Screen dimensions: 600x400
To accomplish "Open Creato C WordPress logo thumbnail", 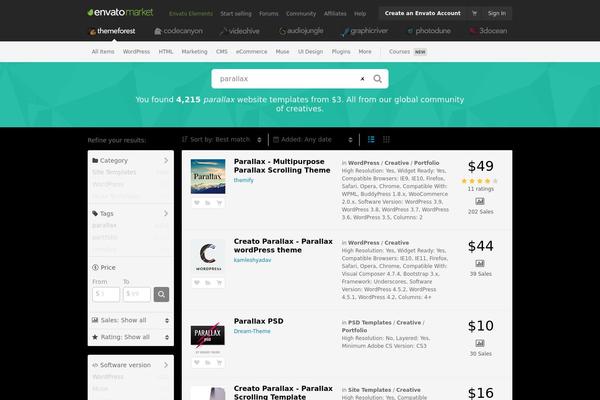I will pos(208,256).
